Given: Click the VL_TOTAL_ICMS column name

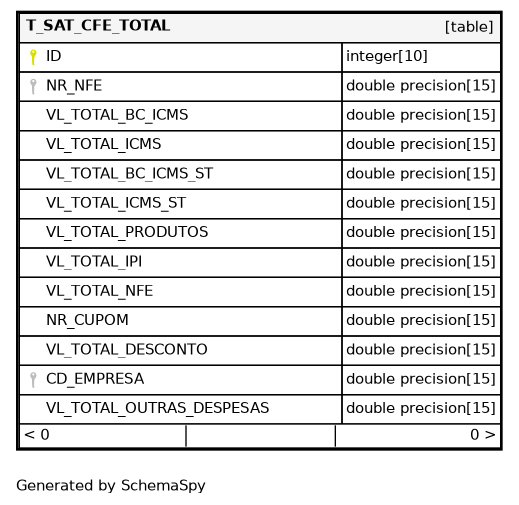Looking at the screenshot, I should point(104,144).
